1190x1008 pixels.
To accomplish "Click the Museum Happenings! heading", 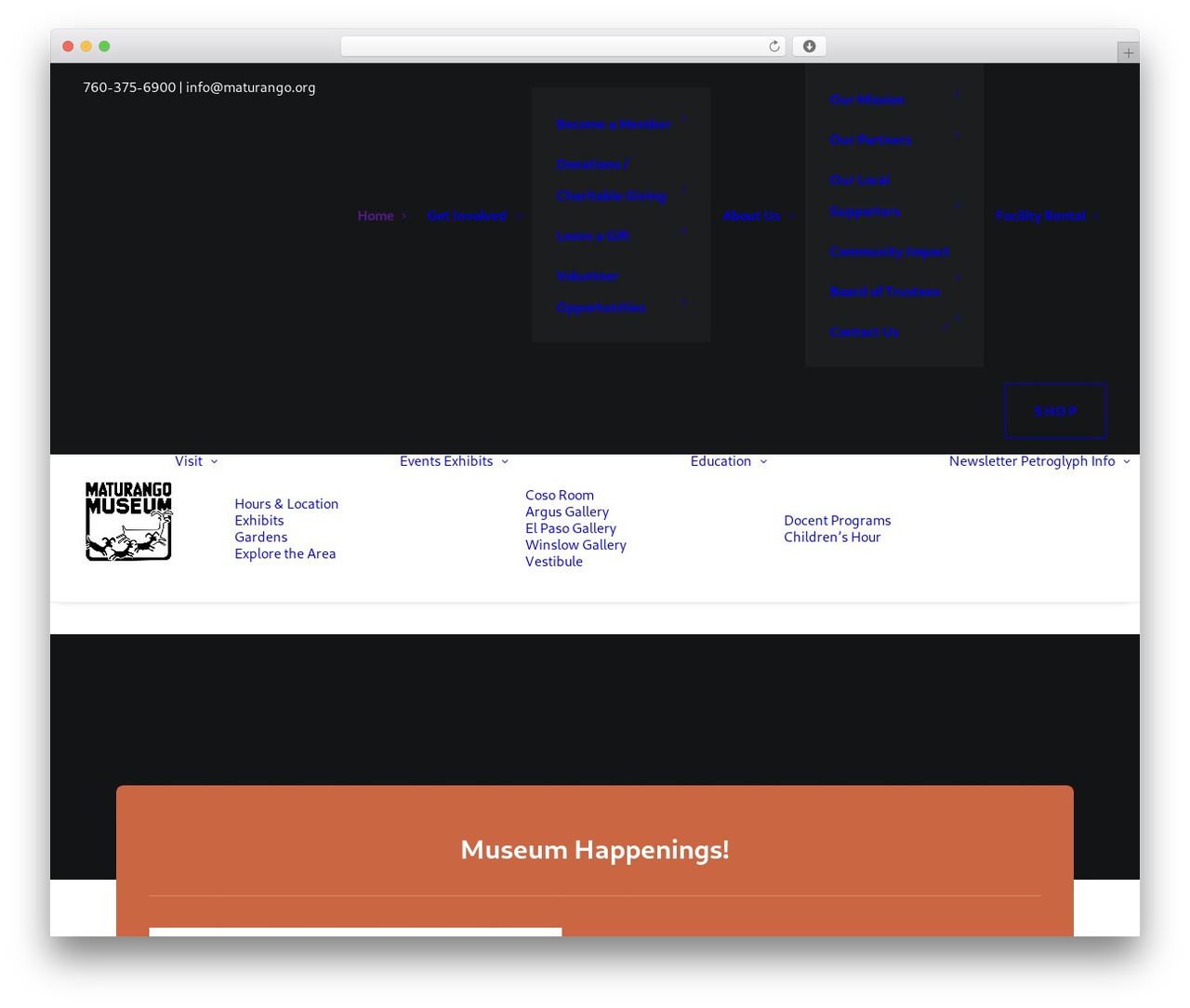I will point(595,850).
